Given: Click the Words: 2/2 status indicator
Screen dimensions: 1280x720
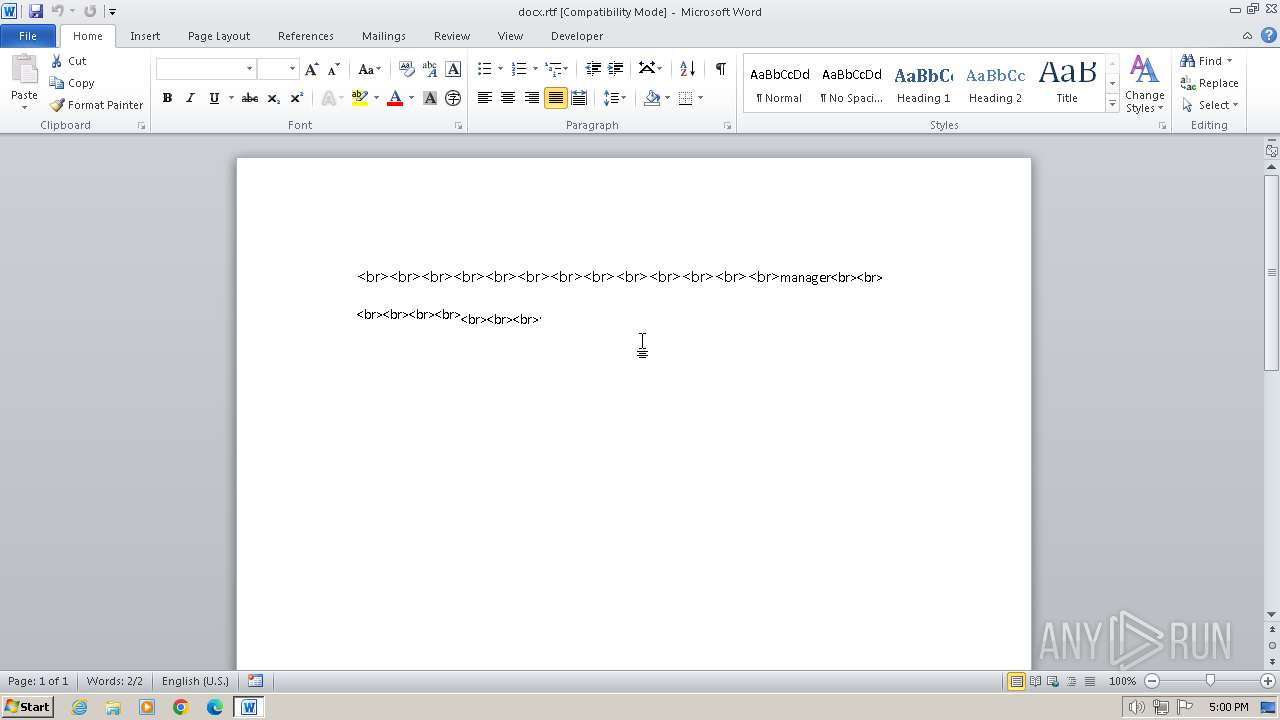Looking at the screenshot, I should pos(114,681).
